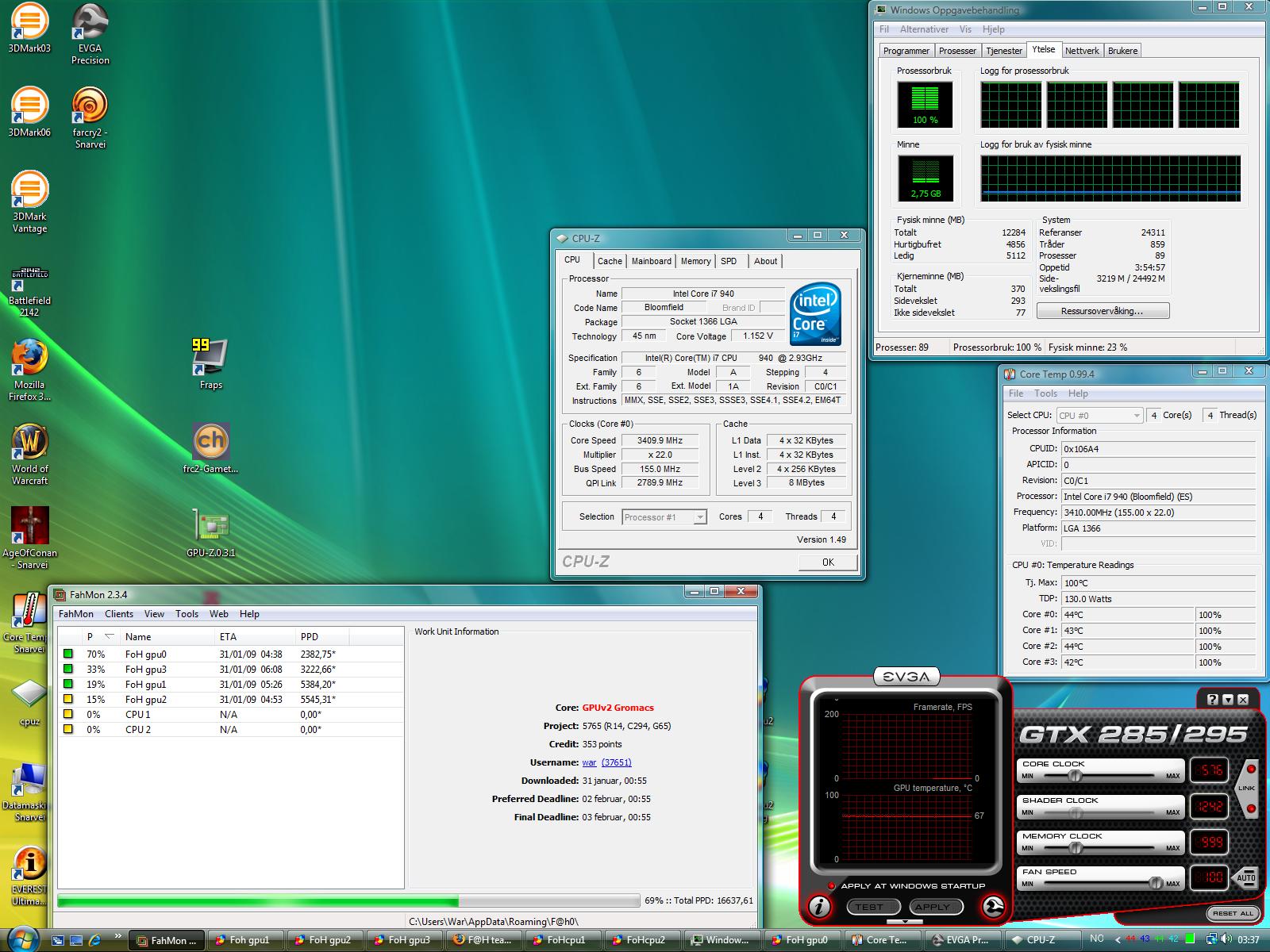
Task: Expand the EVGA Precision bottom drawer arrow
Action: pos(905,922)
